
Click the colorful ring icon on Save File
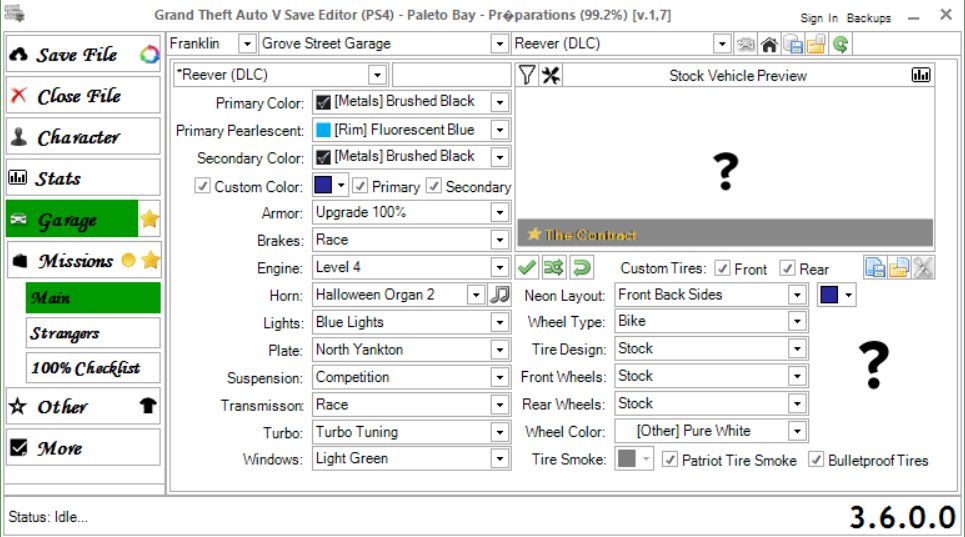tap(149, 55)
